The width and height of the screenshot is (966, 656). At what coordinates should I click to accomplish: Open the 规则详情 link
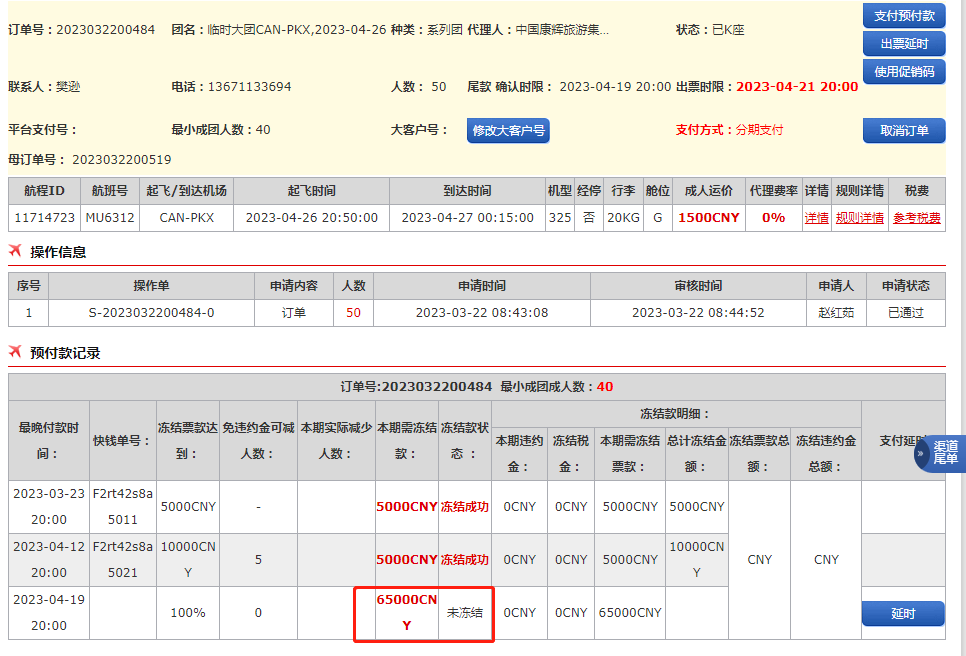tap(859, 218)
